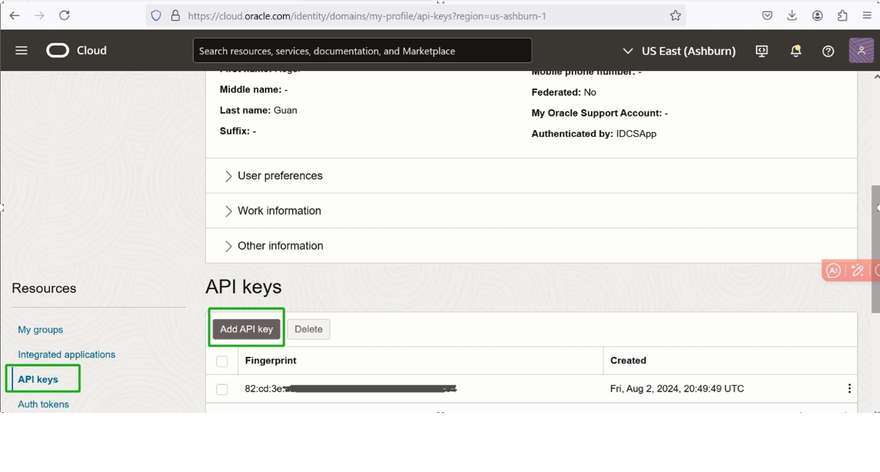Viewport: 880px width, 472px height.
Task: Open the help question mark icon
Action: point(828,51)
